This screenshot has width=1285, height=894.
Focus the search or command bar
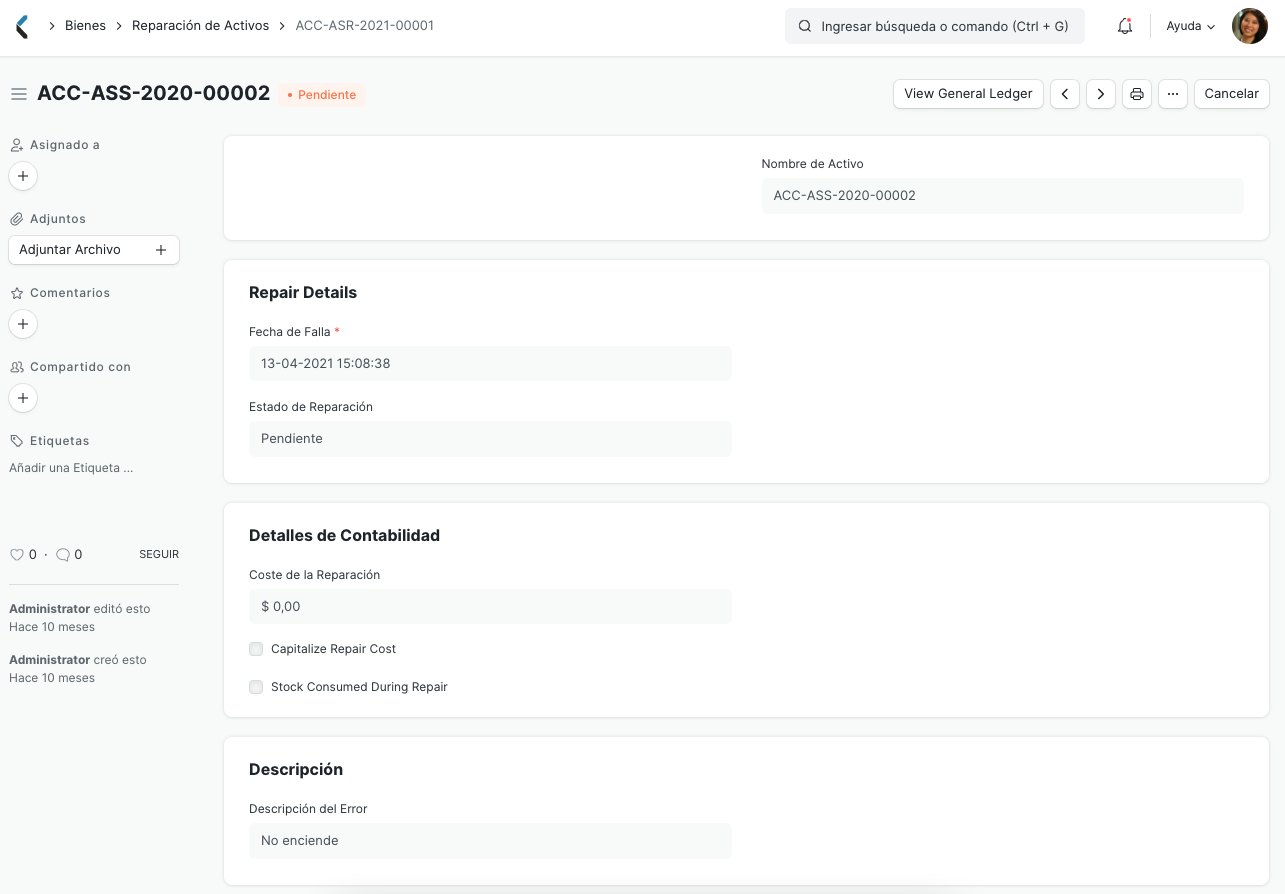pyautogui.click(x=935, y=26)
